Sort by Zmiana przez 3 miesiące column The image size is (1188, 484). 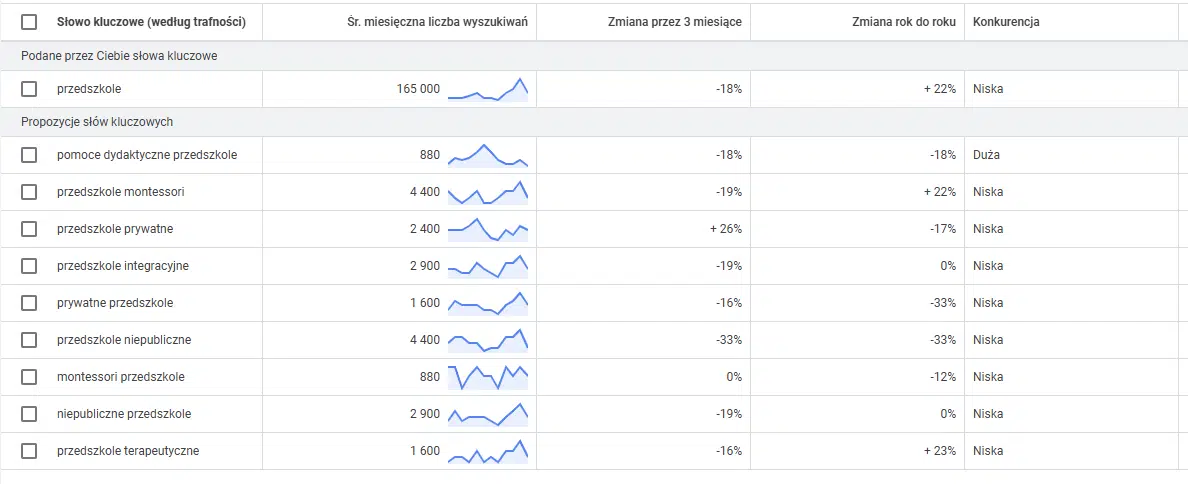pyautogui.click(x=675, y=22)
